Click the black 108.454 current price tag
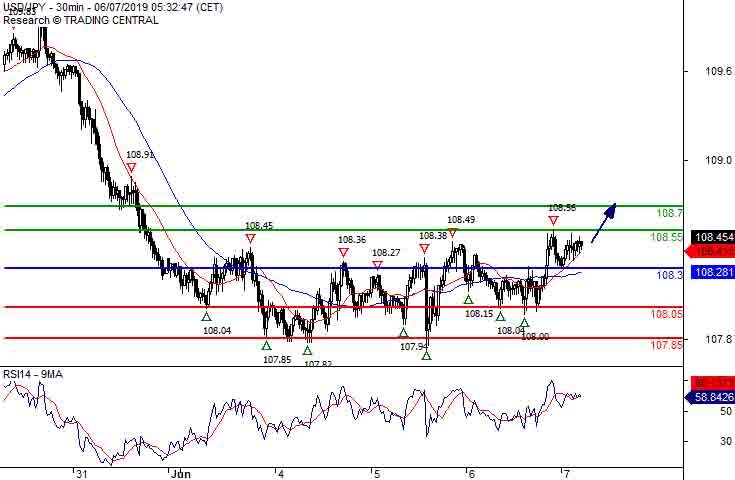The width and height of the screenshot is (735, 480). click(x=713, y=237)
